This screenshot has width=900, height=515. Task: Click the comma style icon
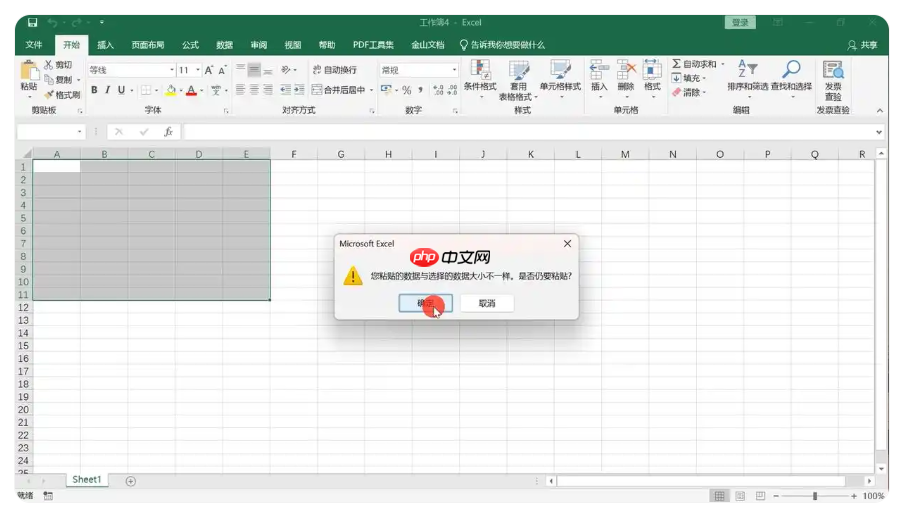[x=421, y=90]
